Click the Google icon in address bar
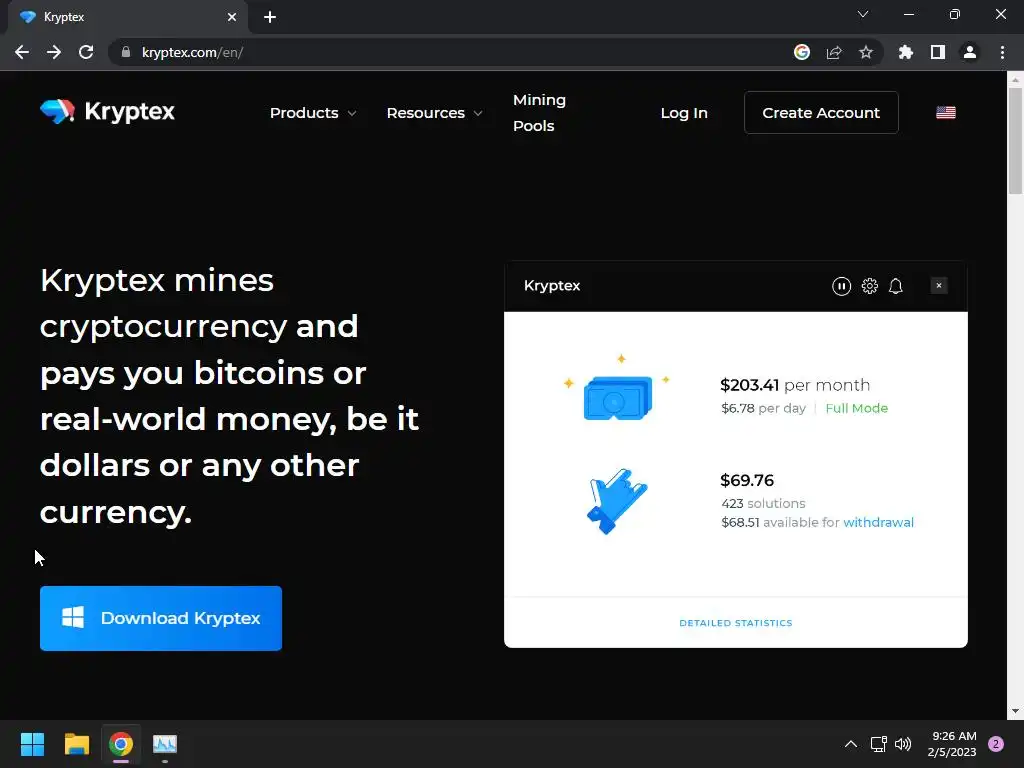 802,52
